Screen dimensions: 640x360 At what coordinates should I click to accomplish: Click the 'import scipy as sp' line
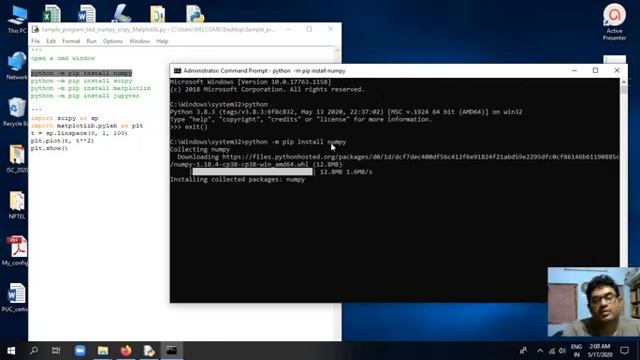pyautogui.click(x=65, y=118)
